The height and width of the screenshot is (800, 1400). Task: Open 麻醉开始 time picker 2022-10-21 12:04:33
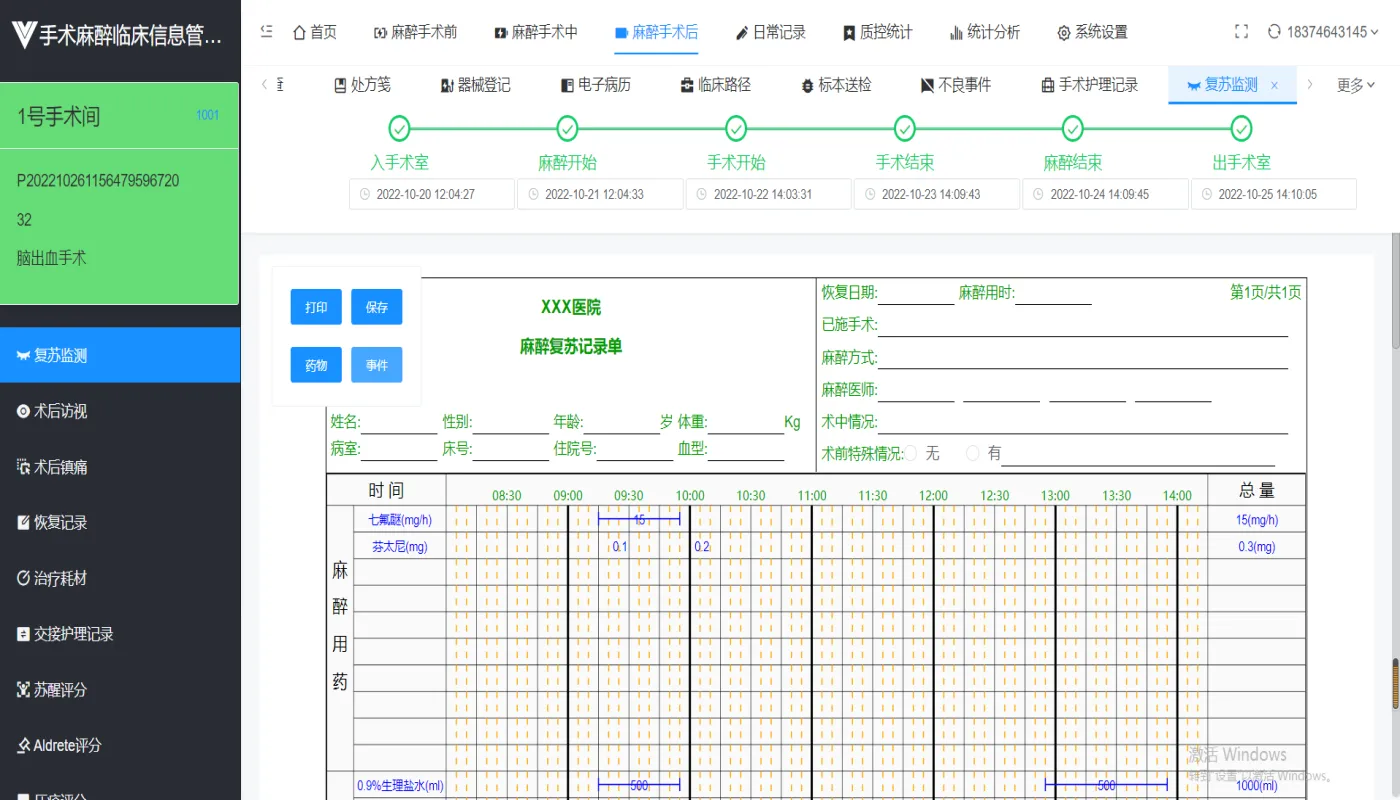tap(600, 194)
